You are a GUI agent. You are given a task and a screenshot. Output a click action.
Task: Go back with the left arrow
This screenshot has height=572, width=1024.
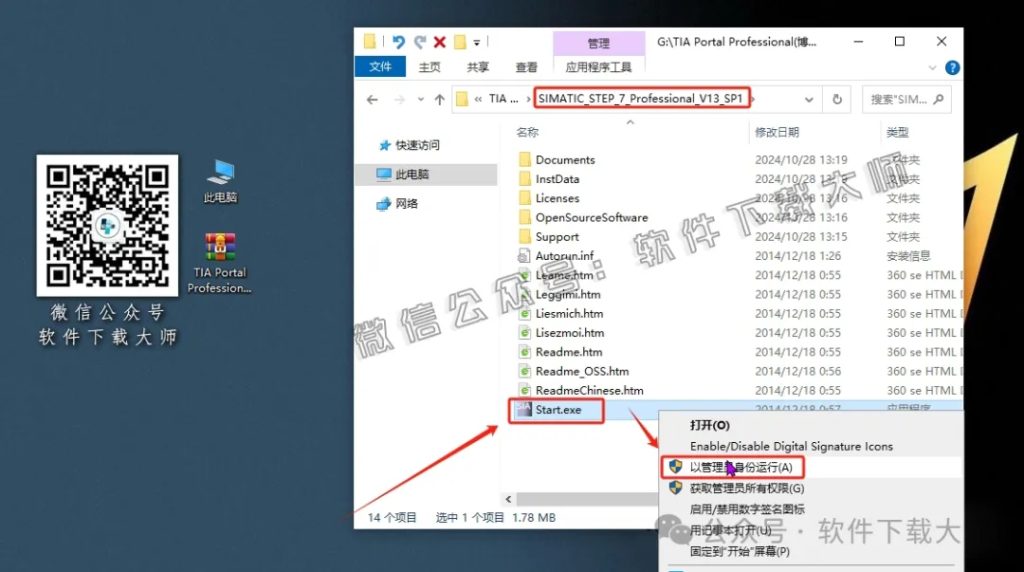pyautogui.click(x=372, y=99)
